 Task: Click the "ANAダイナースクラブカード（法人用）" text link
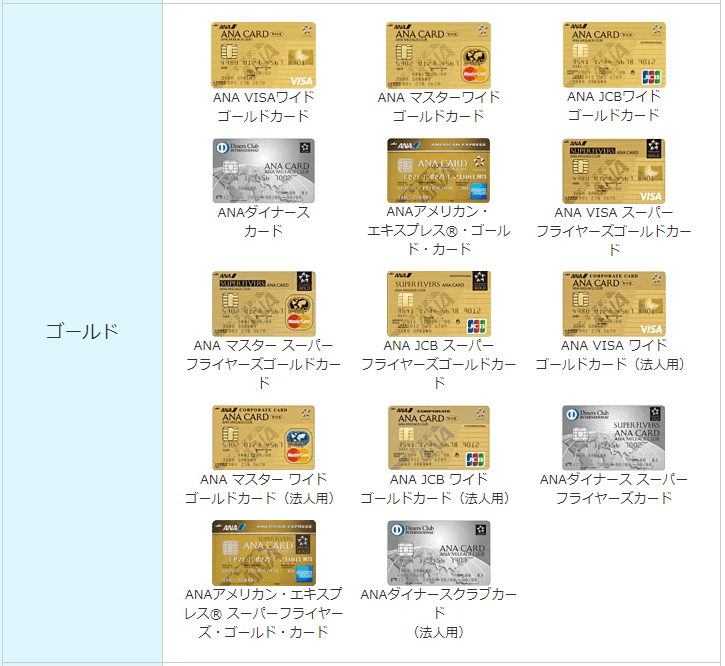click(x=438, y=613)
